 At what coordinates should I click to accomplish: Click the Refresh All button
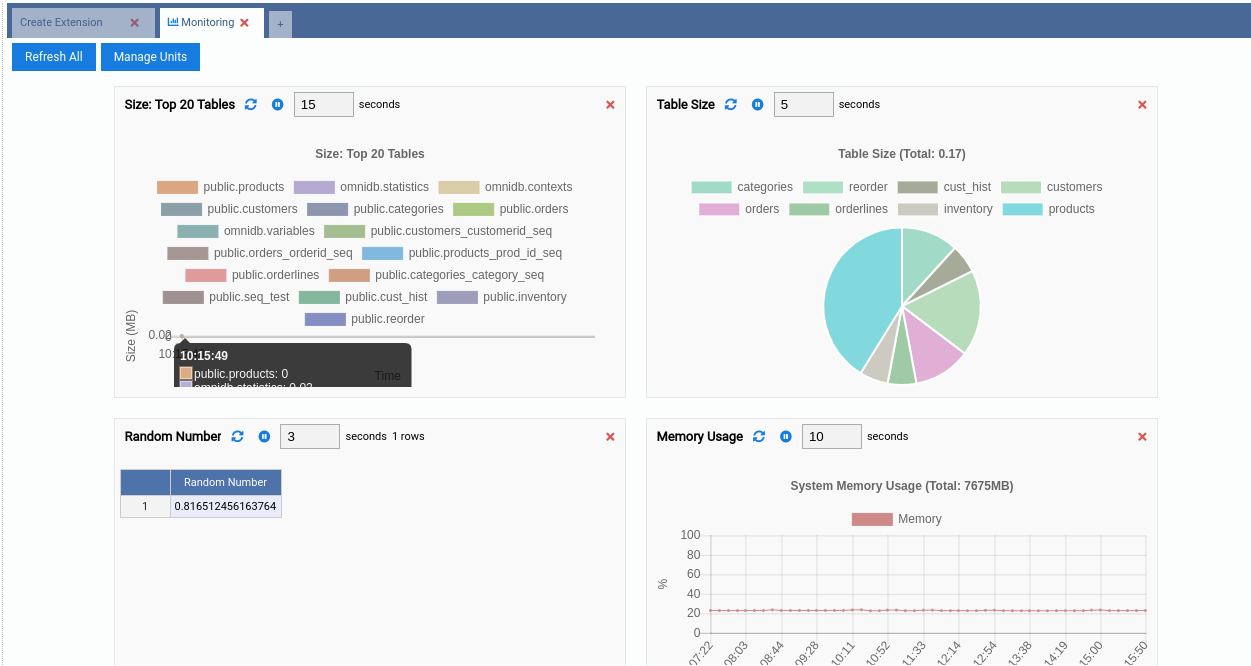[54, 57]
